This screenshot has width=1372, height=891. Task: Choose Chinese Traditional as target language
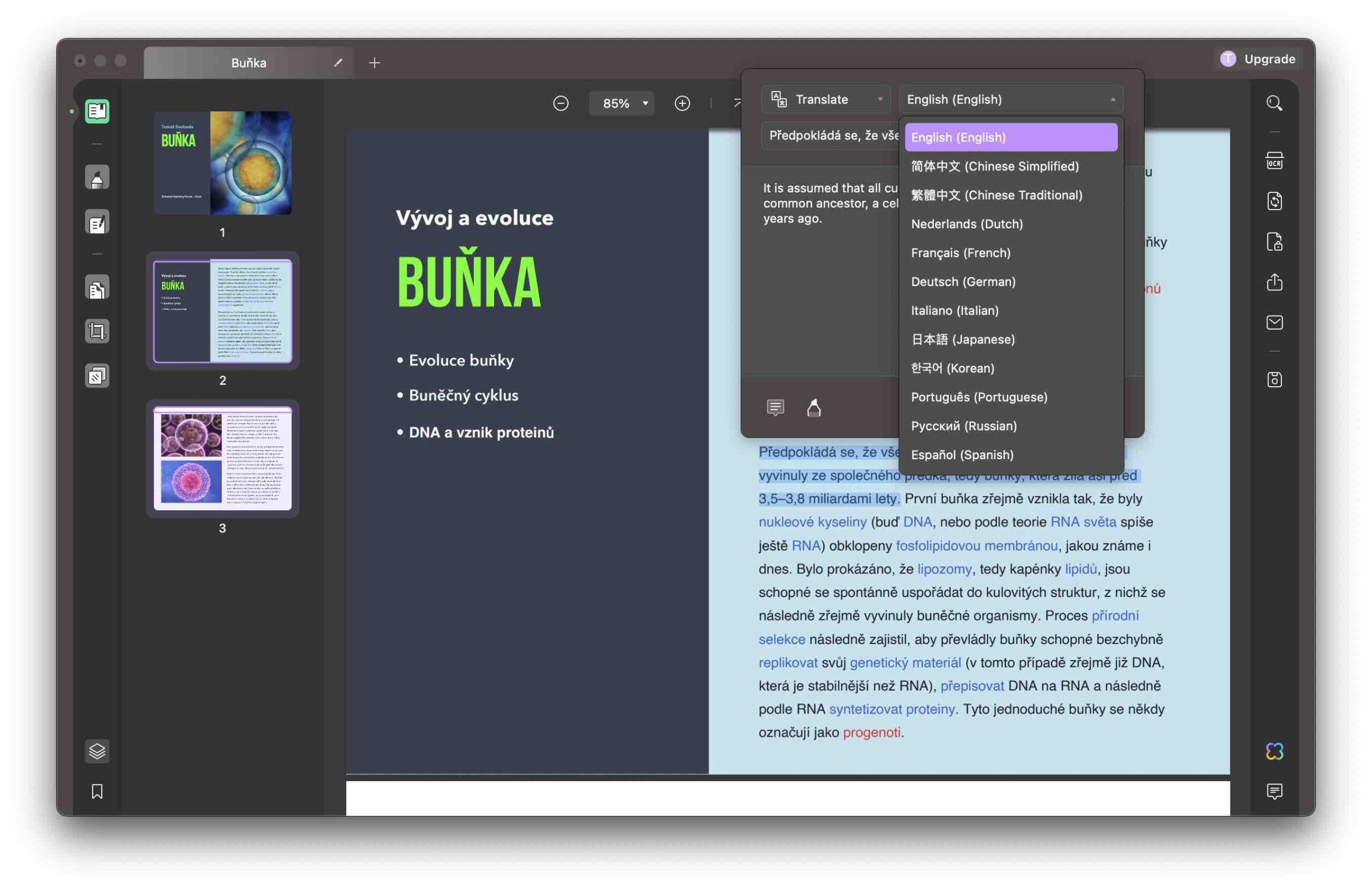1011,195
